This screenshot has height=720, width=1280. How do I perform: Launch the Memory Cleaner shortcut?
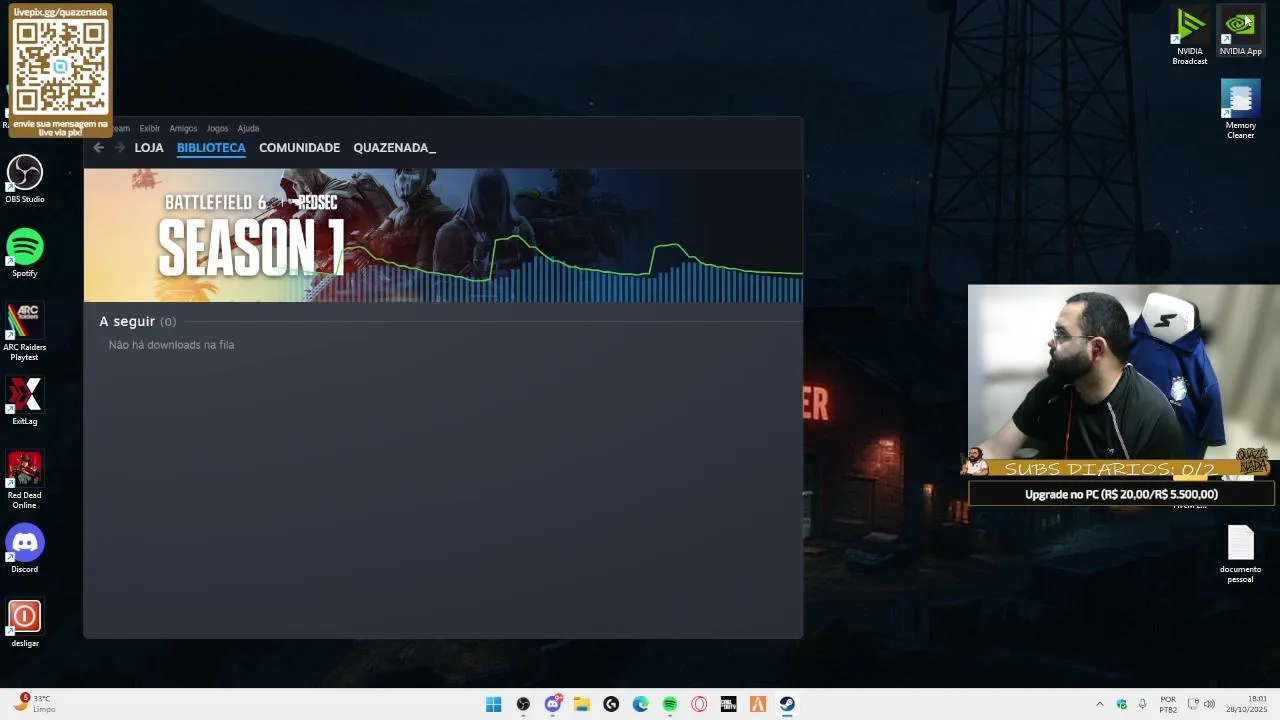coord(1240,110)
